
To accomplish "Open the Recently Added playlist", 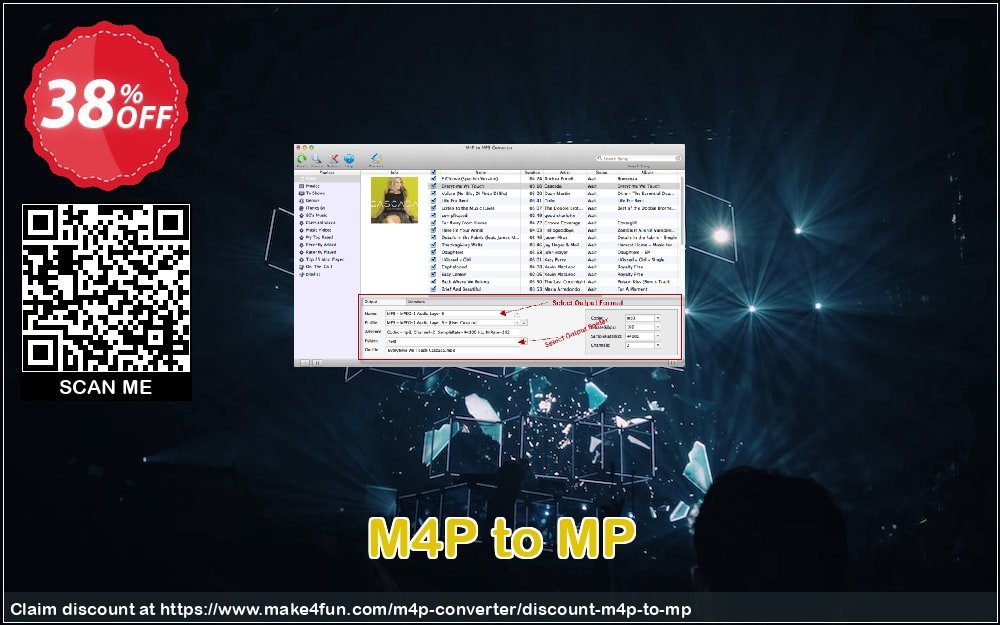I will click(318, 245).
